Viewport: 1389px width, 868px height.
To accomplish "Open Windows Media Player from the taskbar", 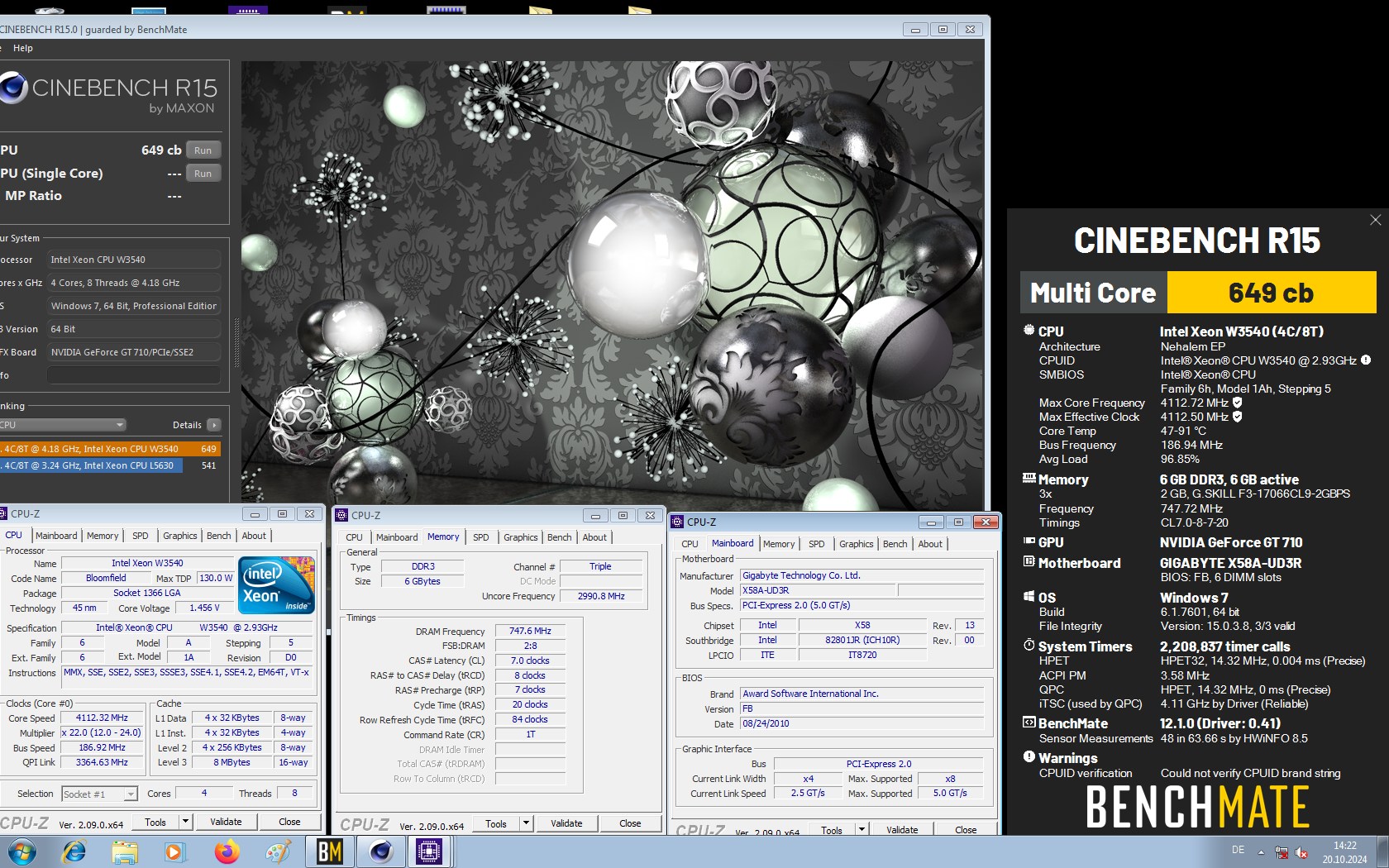I will tap(174, 851).
